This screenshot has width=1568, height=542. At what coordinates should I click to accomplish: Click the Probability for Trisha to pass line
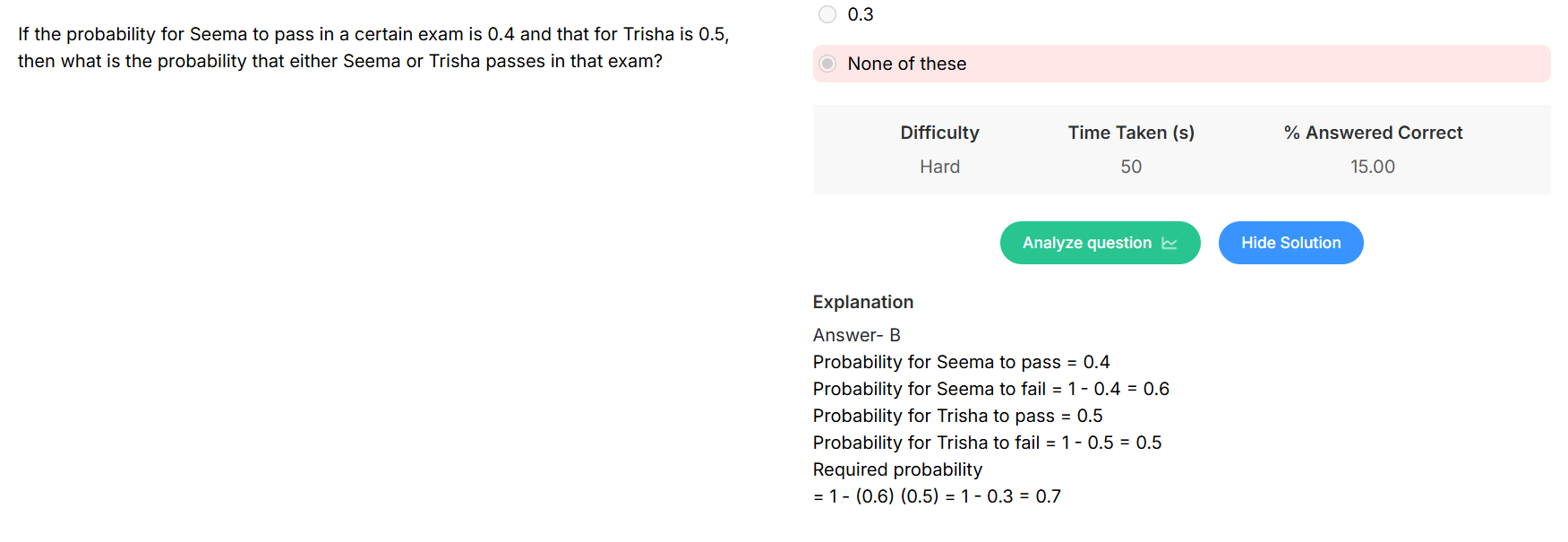pyautogui.click(x=958, y=416)
